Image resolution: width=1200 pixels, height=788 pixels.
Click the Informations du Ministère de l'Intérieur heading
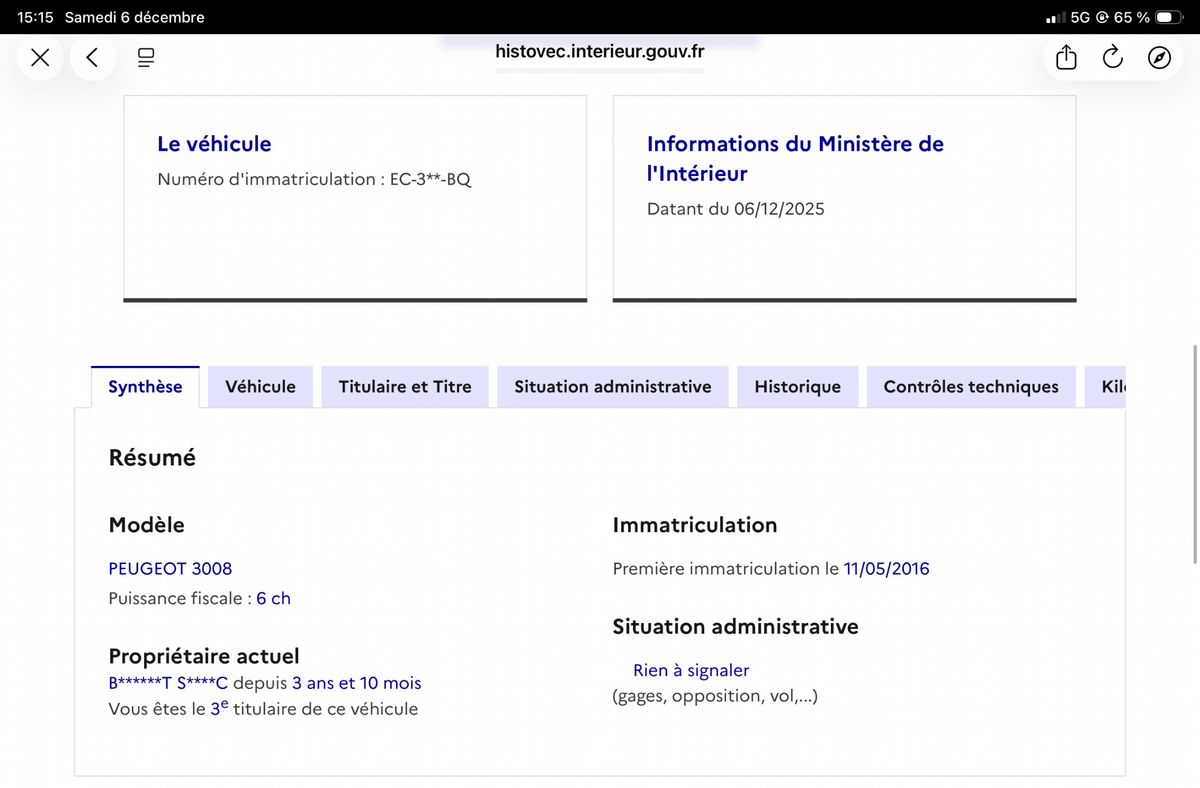pos(795,158)
